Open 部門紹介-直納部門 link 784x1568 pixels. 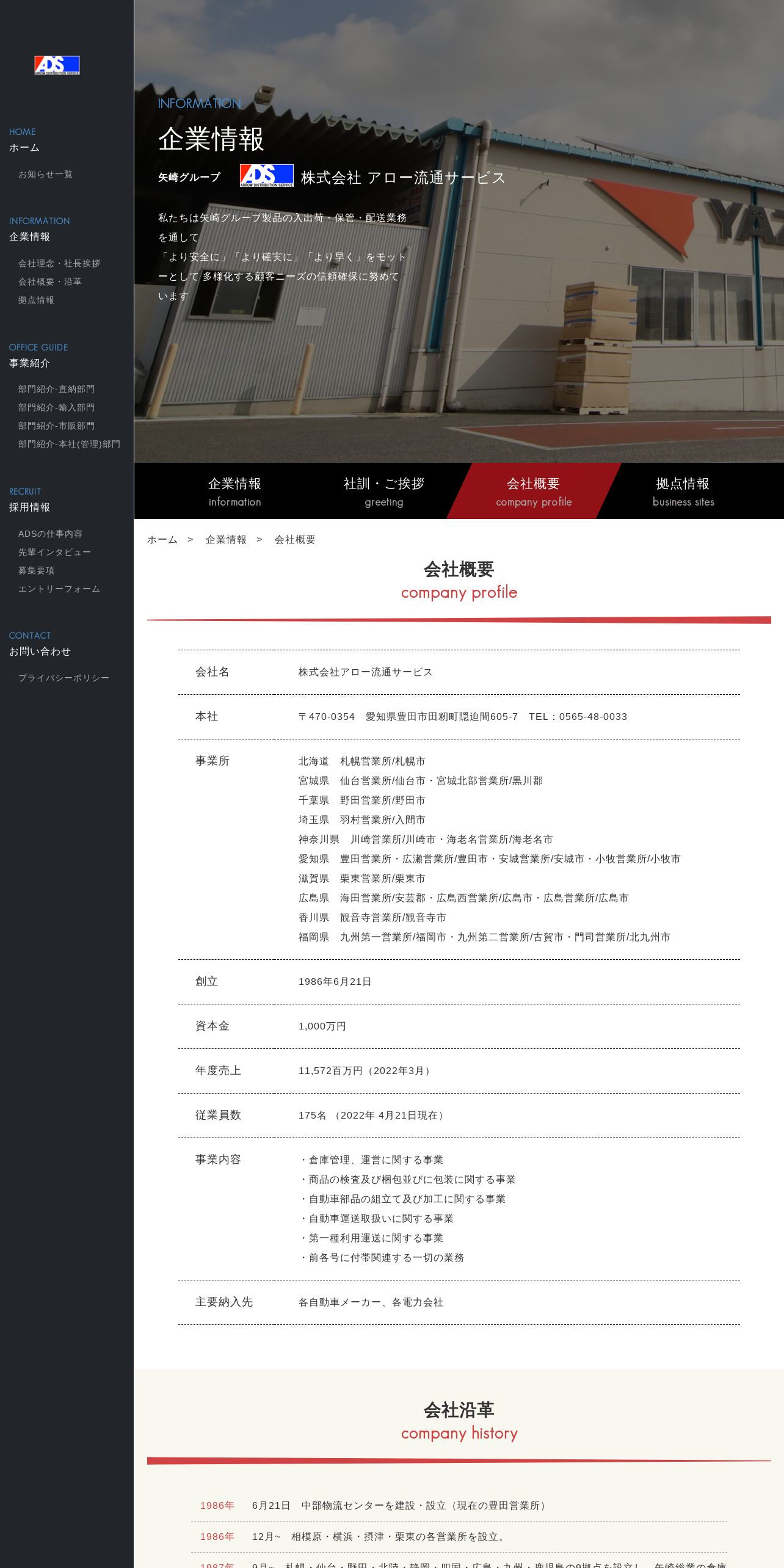56,390
